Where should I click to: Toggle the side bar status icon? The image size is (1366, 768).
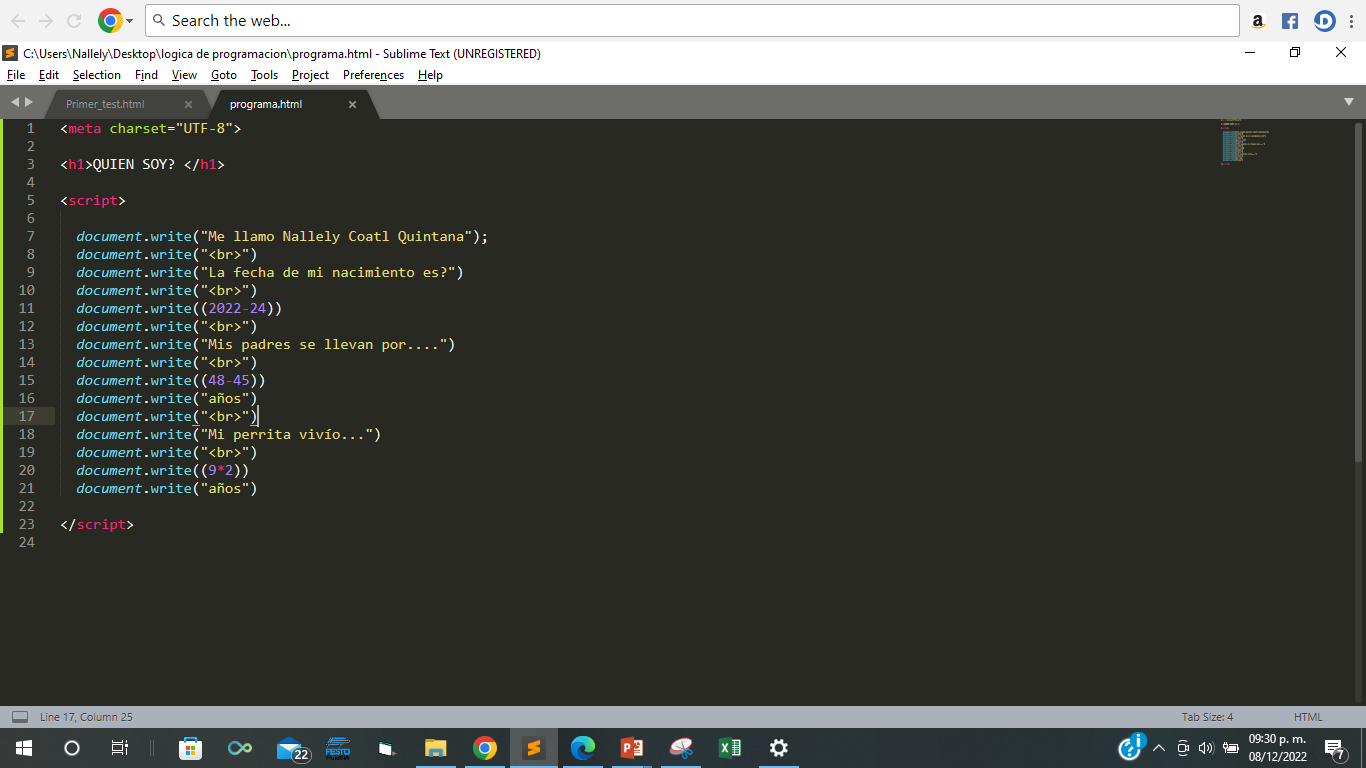pos(20,717)
